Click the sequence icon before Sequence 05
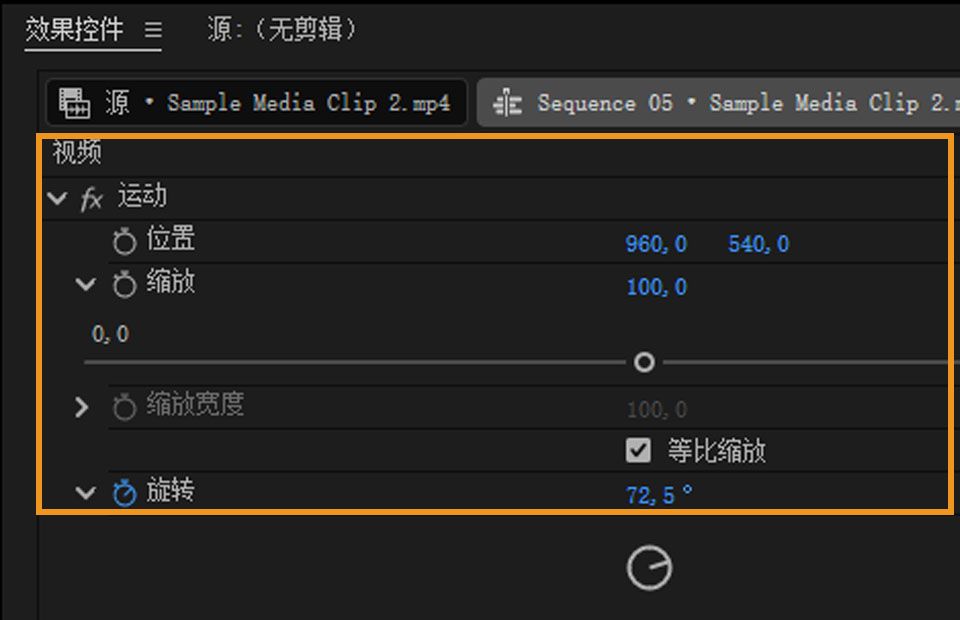The image size is (960, 620). pyautogui.click(x=508, y=102)
